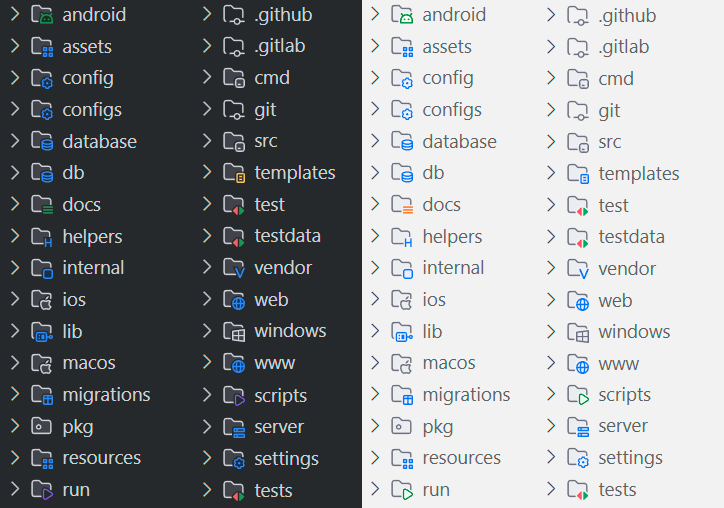Click the config folder icon in light theme
The image size is (724, 508).
(x=402, y=78)
